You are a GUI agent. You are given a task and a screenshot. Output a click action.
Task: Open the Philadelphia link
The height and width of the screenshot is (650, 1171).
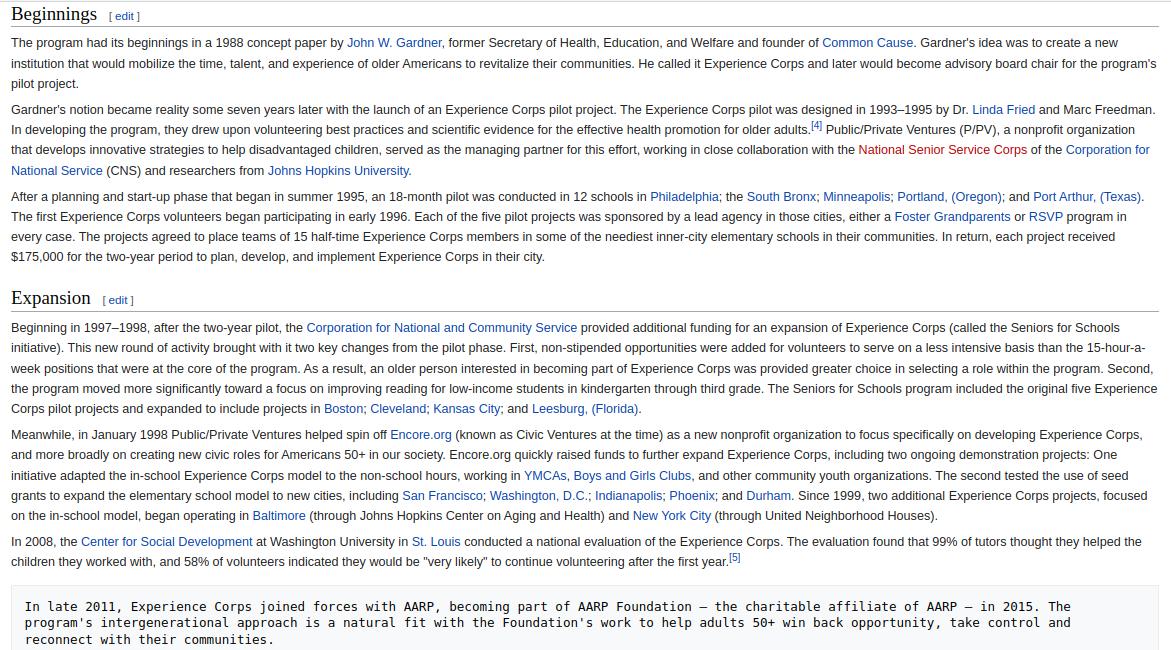684,196
